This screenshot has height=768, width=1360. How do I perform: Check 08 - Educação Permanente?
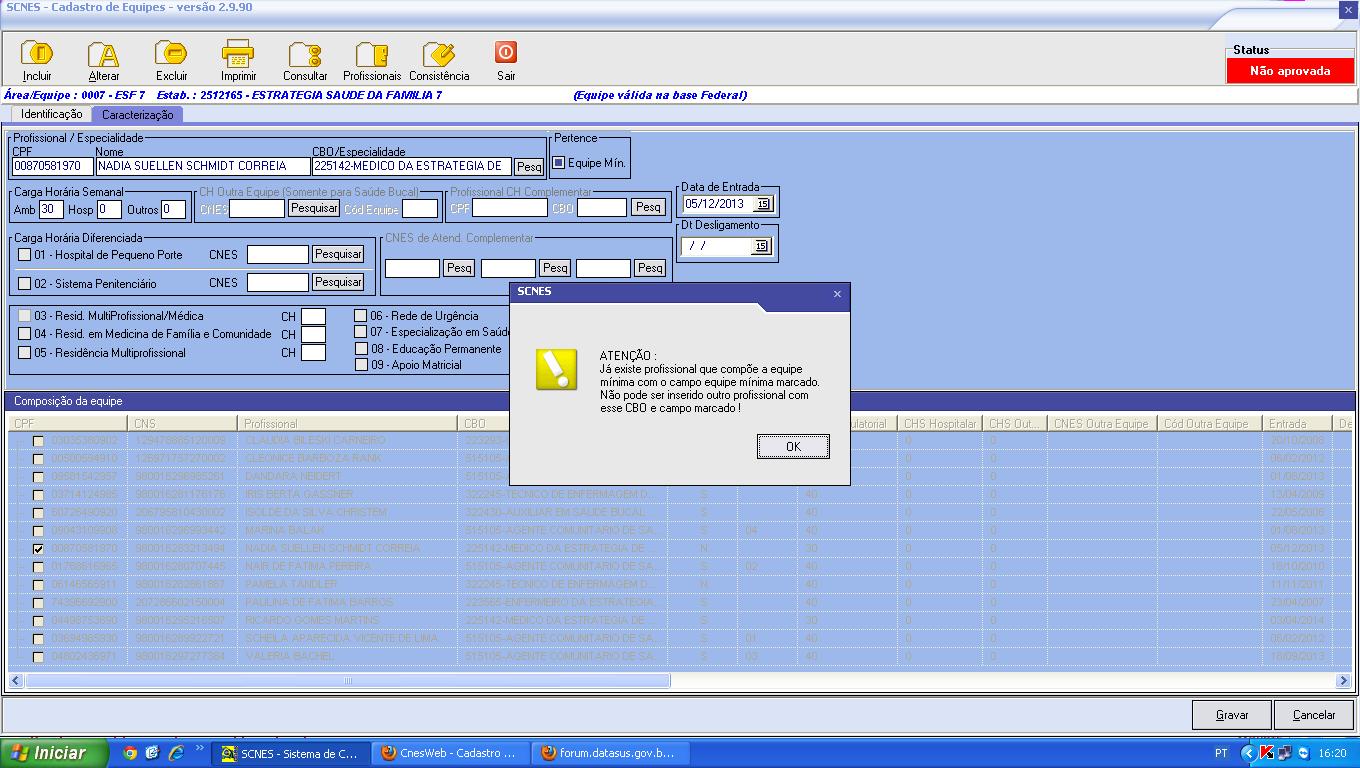point(361,349)
